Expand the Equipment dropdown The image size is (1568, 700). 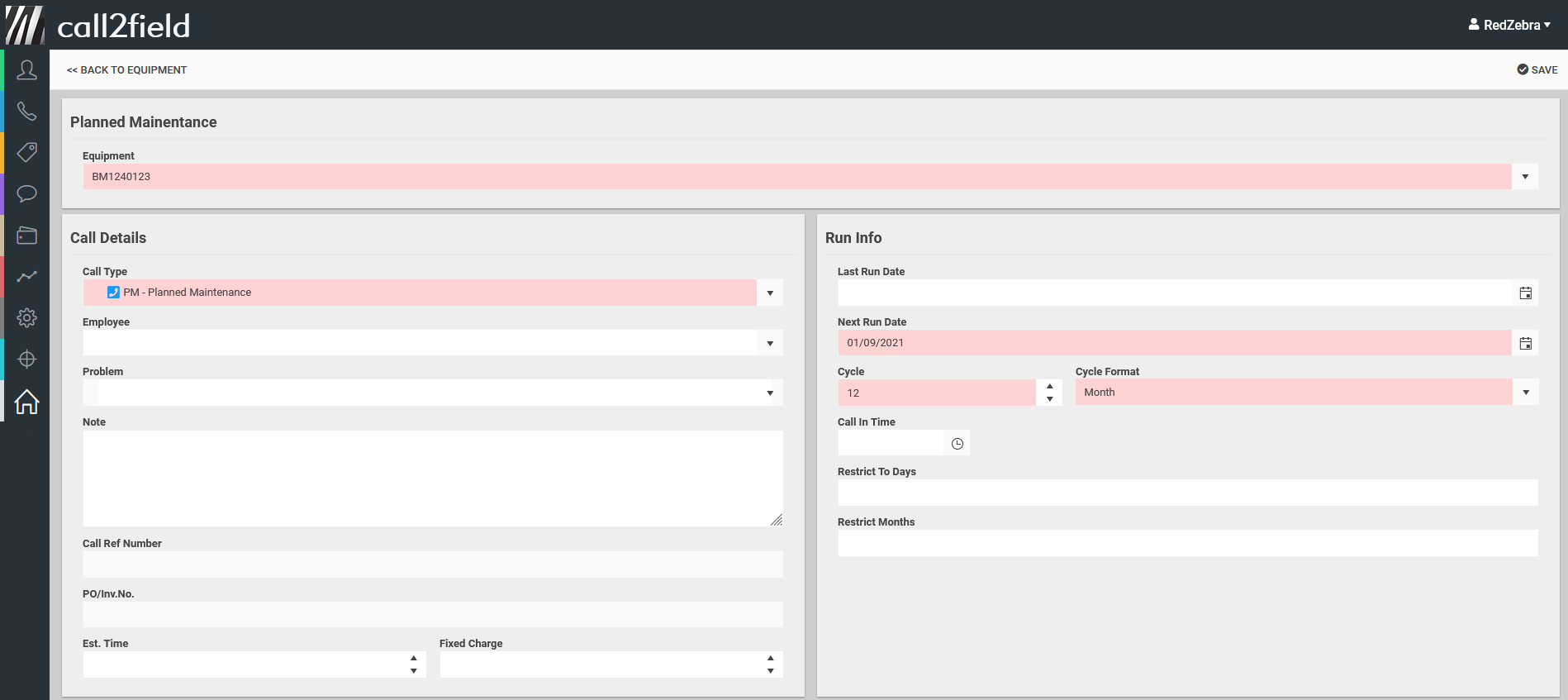pyautogui.click(x=1524, y=177)
